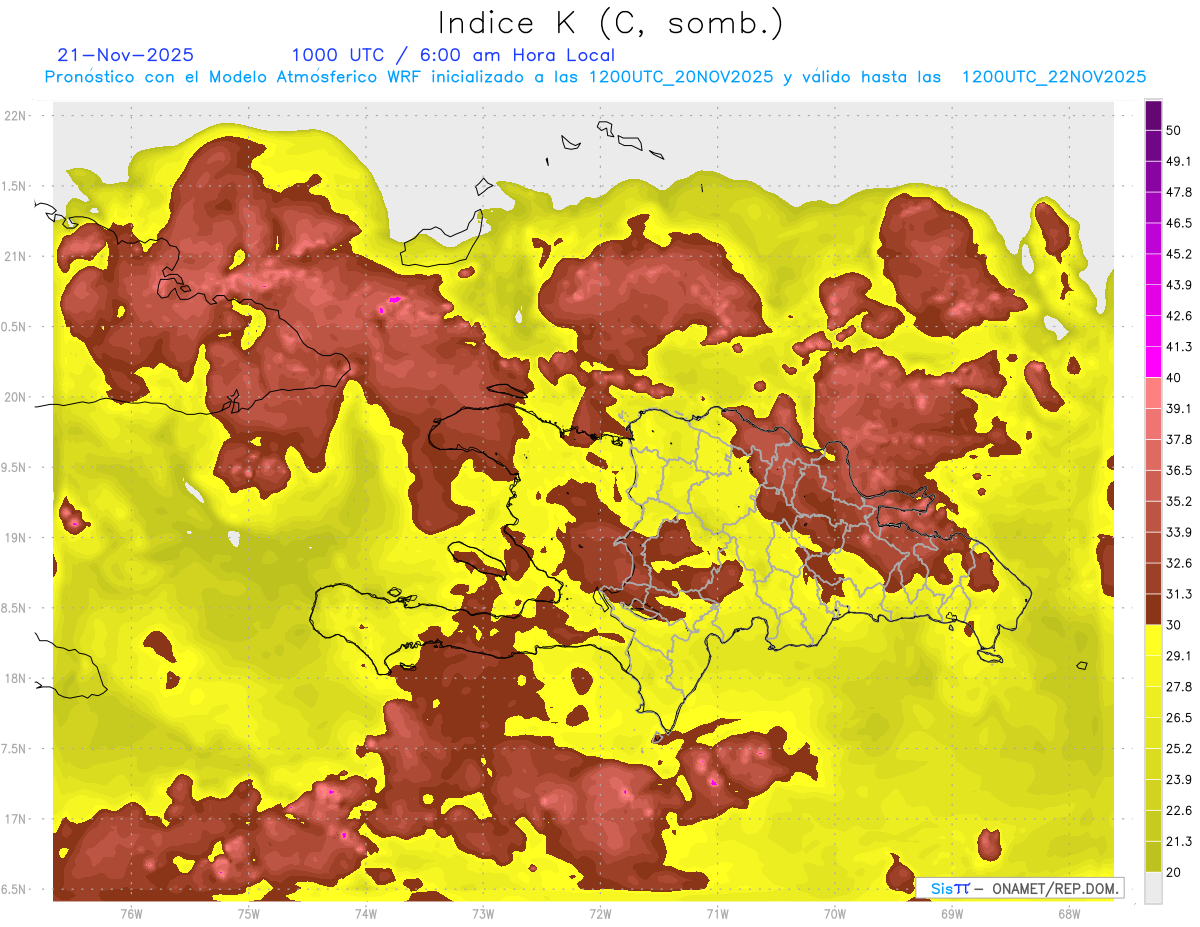Click legend value "20"

(x=1175, y=872)
